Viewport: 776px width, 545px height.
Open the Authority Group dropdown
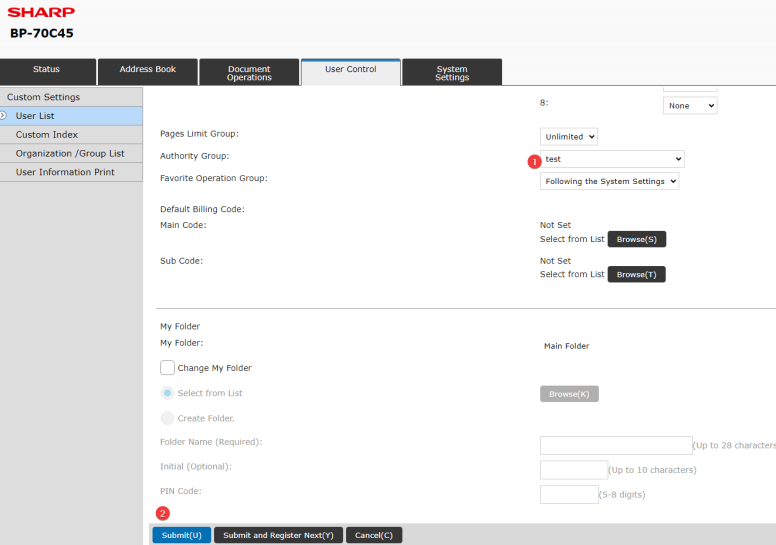pyautogui.click(x=612, y=159)
